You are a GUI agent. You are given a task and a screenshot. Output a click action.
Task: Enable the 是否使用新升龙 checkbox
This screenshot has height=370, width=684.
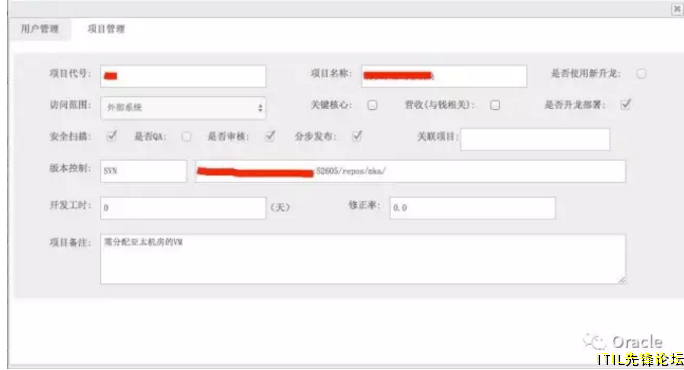point(641,74)
